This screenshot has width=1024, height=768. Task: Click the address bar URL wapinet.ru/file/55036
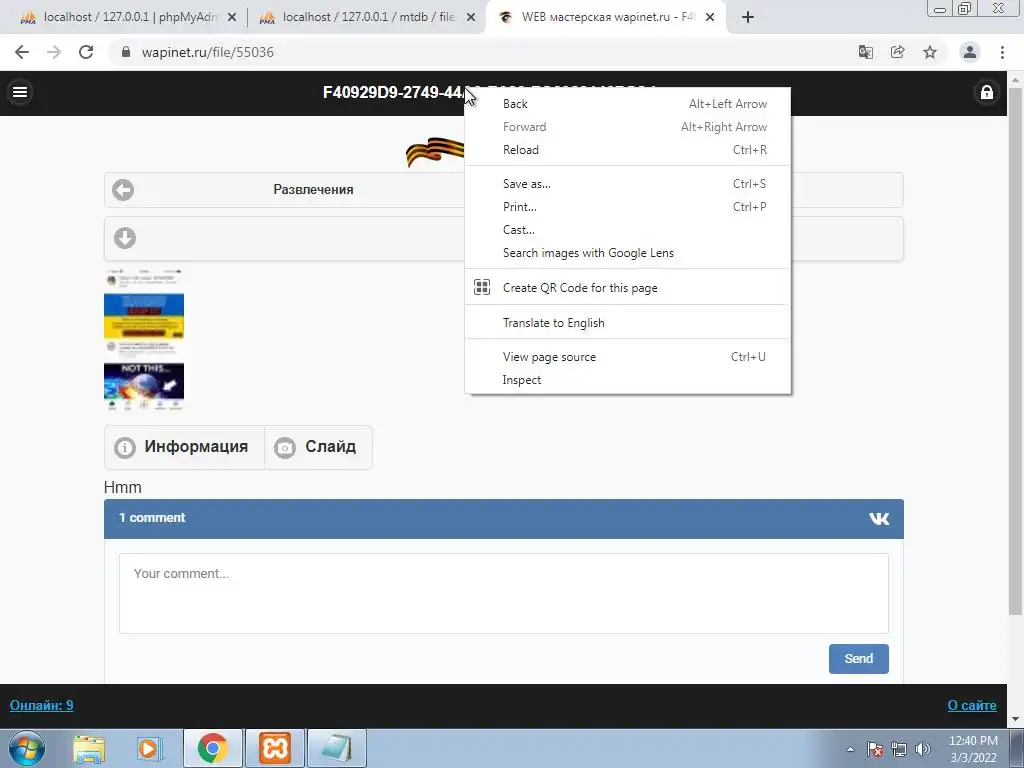[x=208, y=52]
